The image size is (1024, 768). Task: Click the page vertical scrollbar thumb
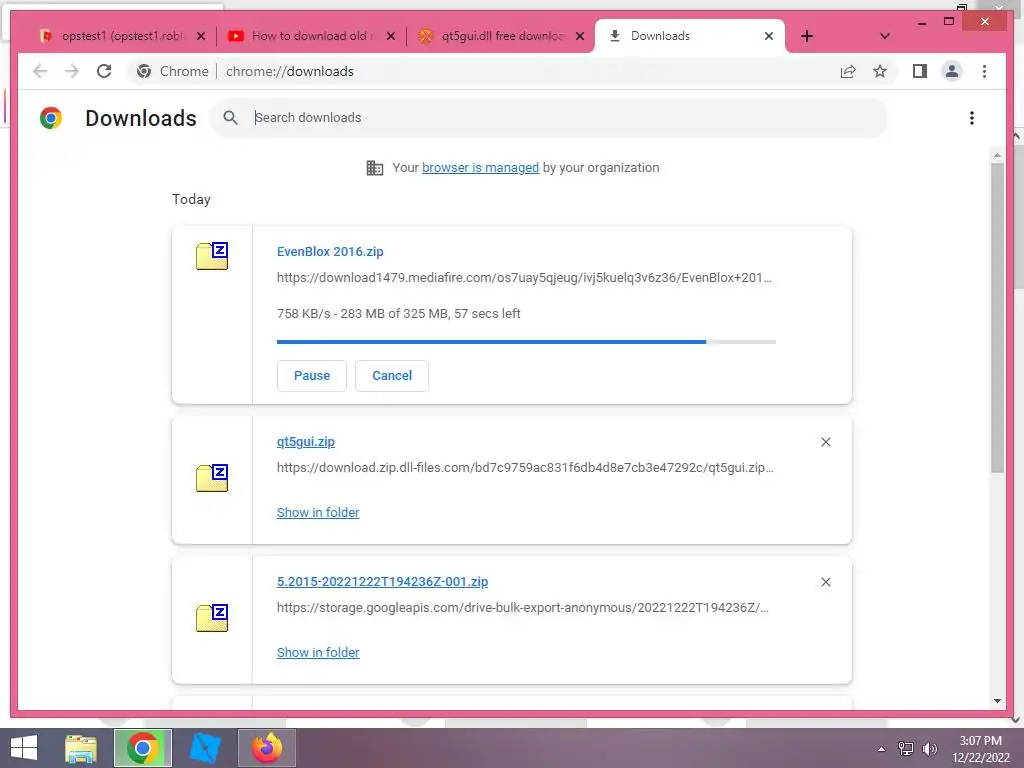click(x=997, y=317)
